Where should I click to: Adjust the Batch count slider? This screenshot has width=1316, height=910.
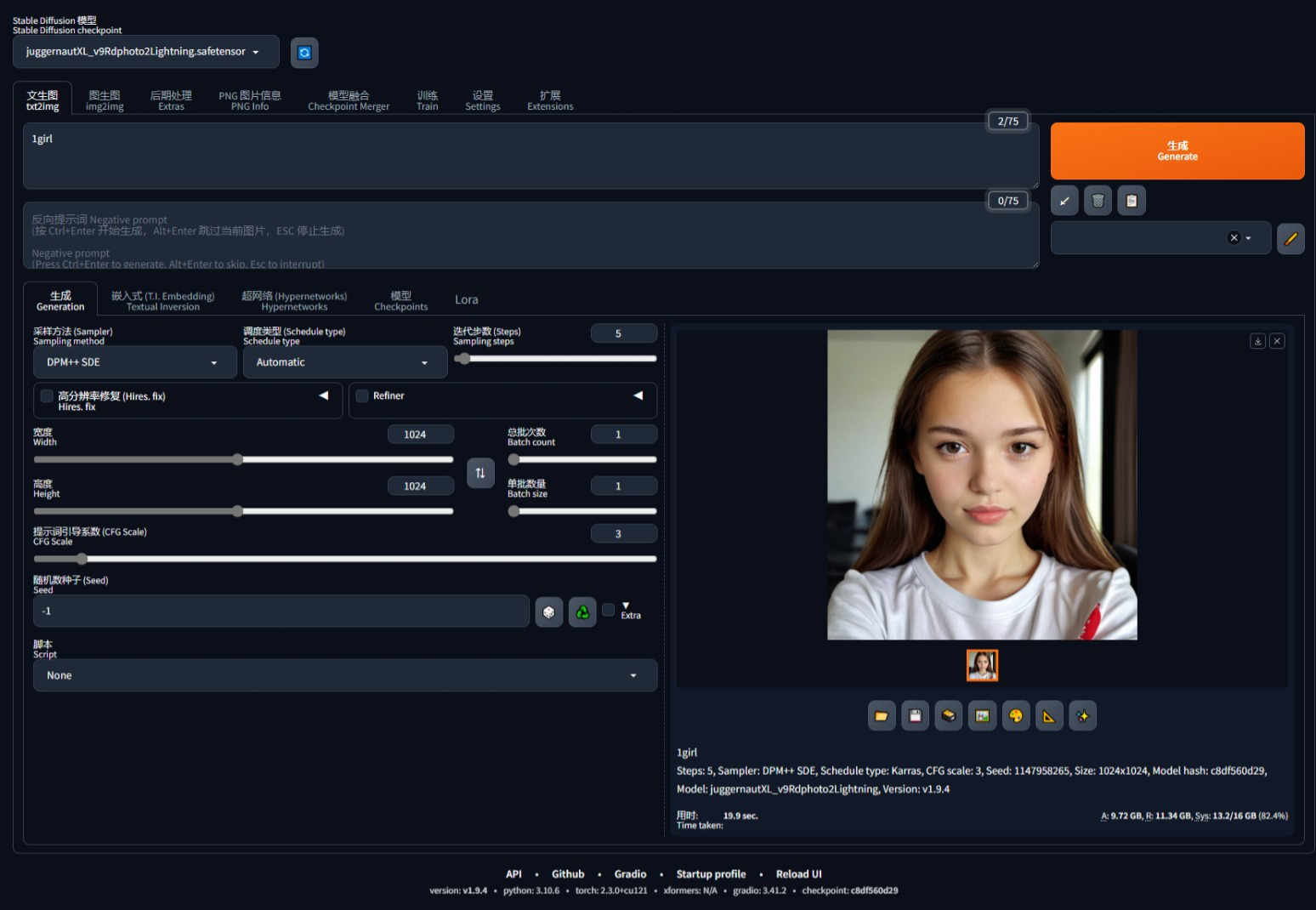click(582, 460)
